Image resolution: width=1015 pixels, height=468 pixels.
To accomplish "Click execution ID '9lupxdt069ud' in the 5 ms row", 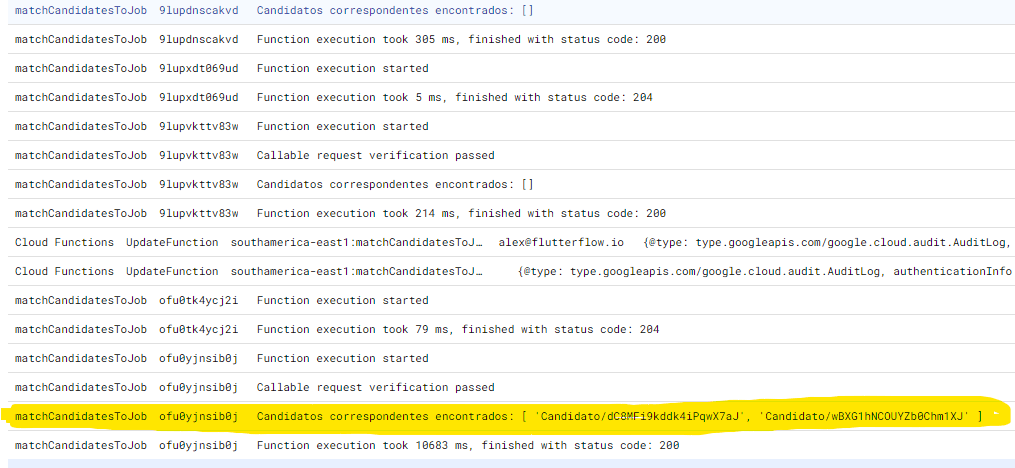I will [199, 98].
